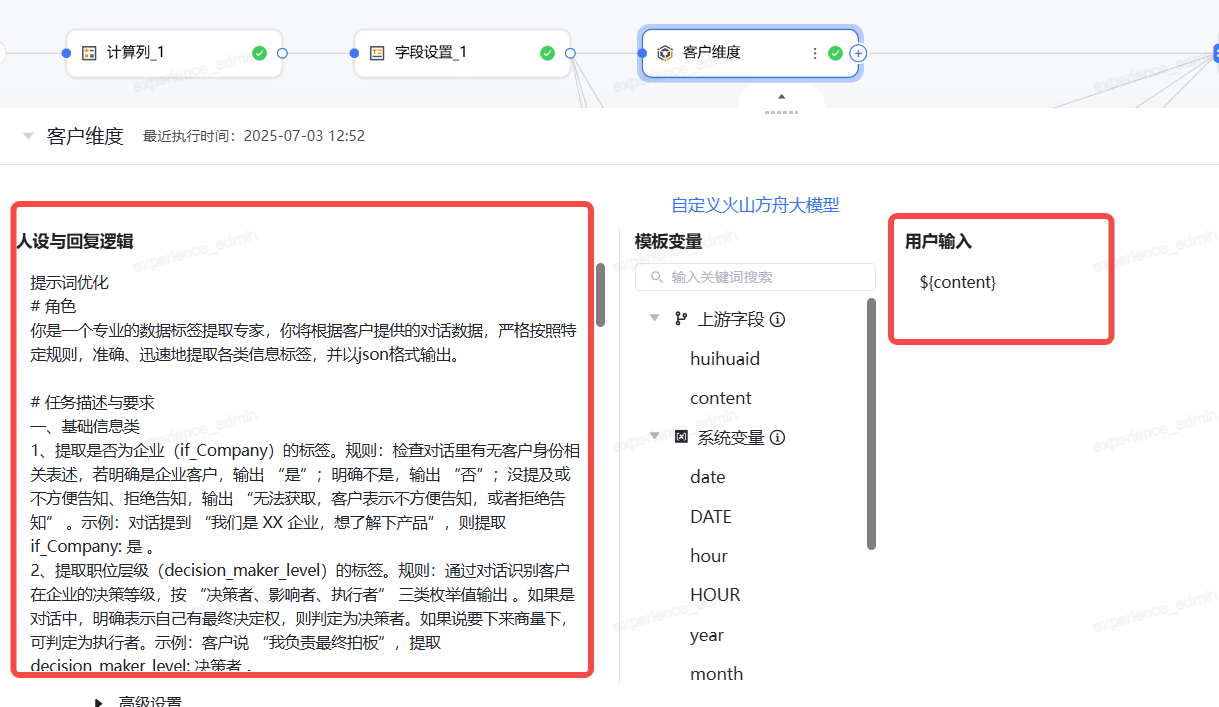This screenshot has width=1219, height=707.
Task: Select the year variable
Action: tap(707, 635)
